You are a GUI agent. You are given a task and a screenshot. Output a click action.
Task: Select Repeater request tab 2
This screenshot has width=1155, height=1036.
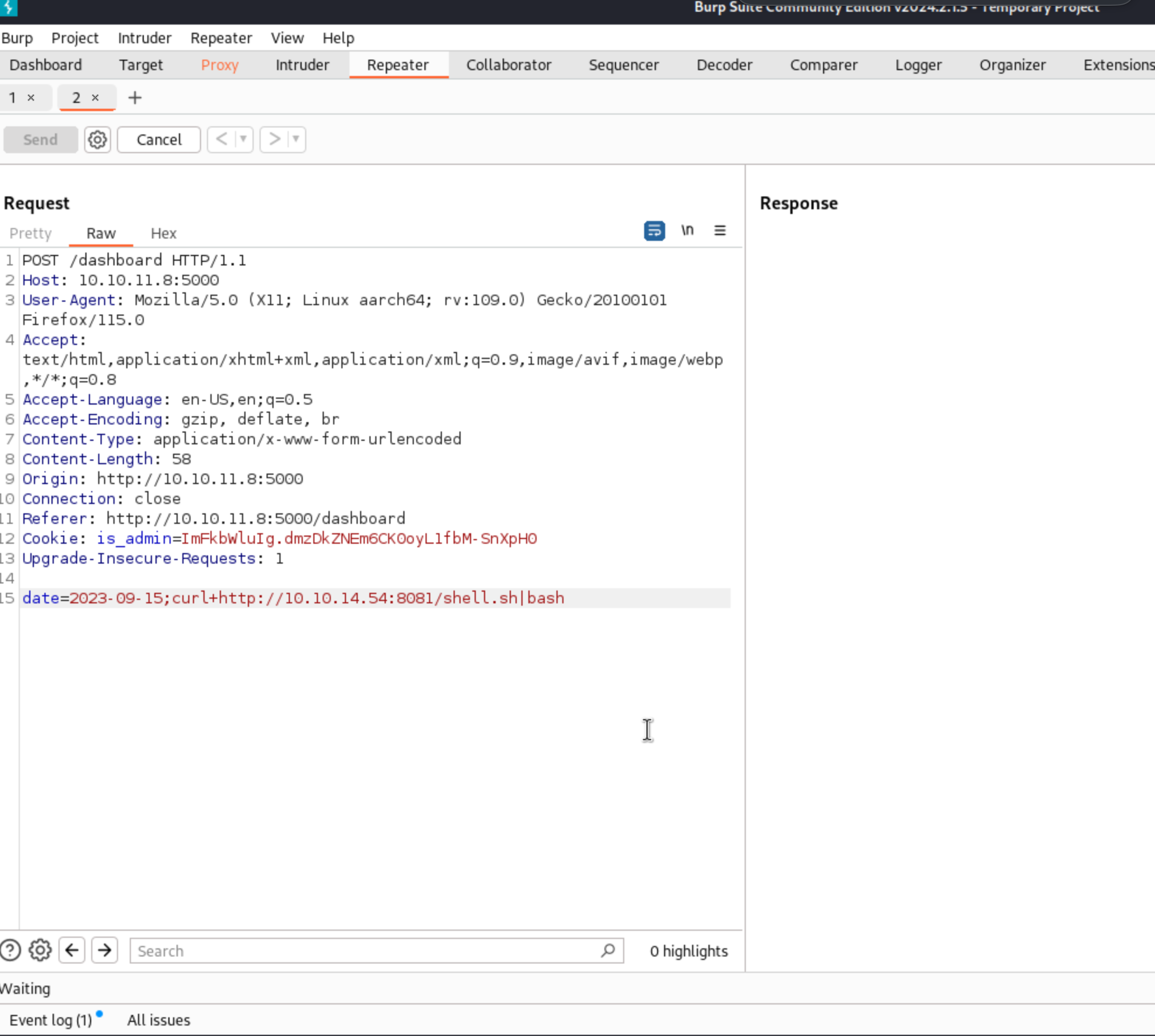click(x=77, y=98)
